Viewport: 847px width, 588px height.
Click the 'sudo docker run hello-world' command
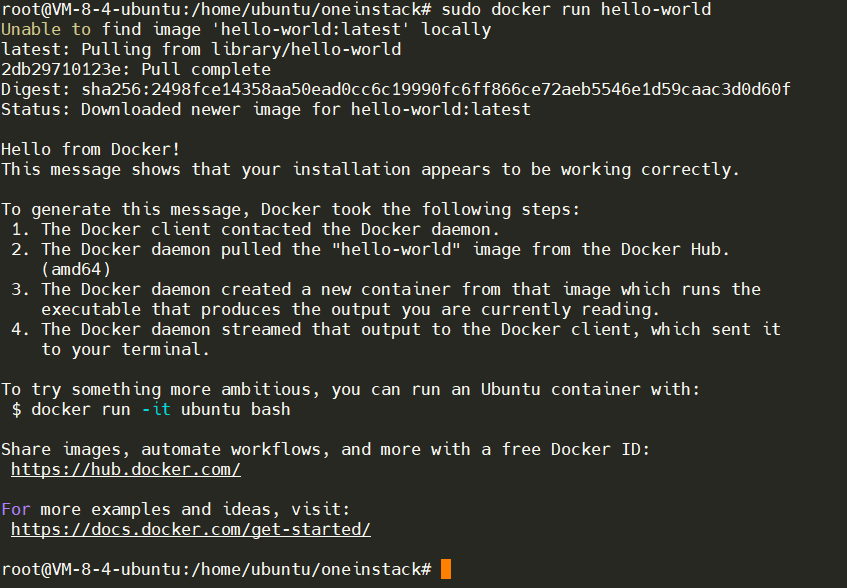576,9
